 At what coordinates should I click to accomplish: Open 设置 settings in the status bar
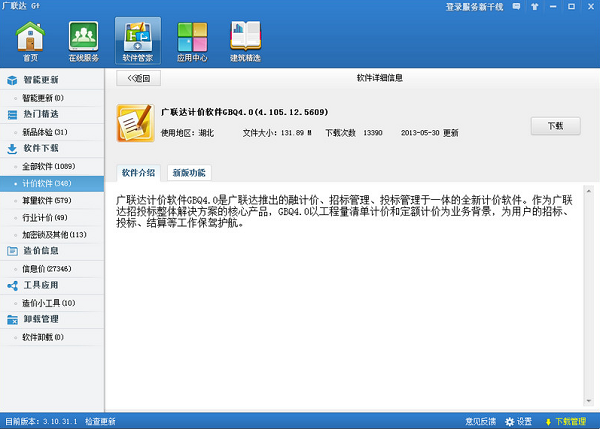(519, 421)
